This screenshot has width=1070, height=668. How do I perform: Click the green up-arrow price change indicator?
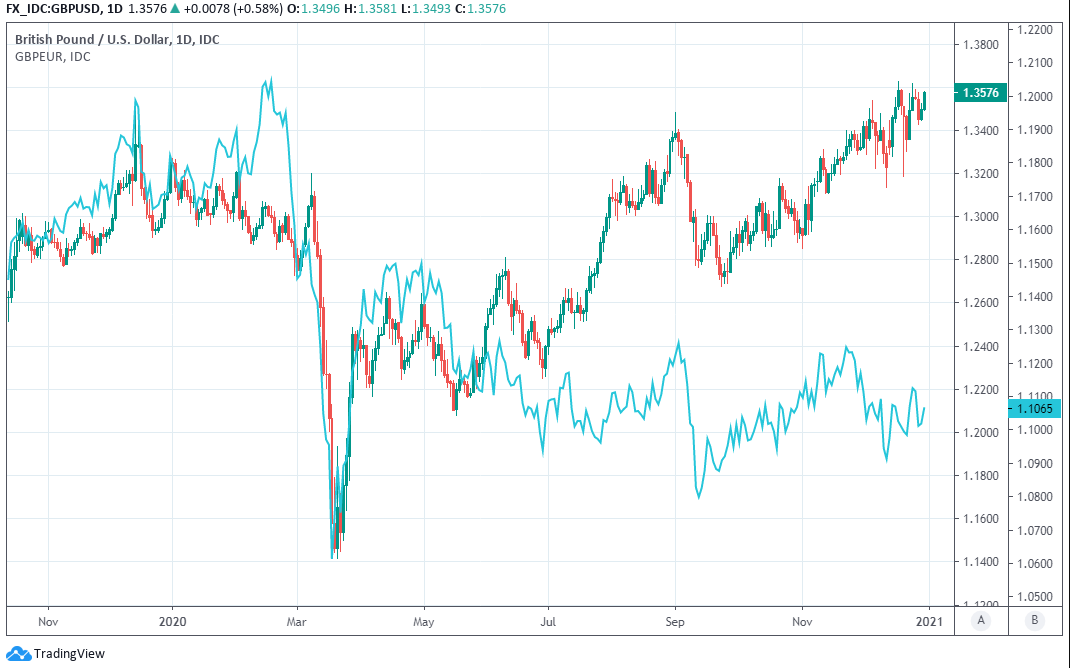(x=177, y=9)
